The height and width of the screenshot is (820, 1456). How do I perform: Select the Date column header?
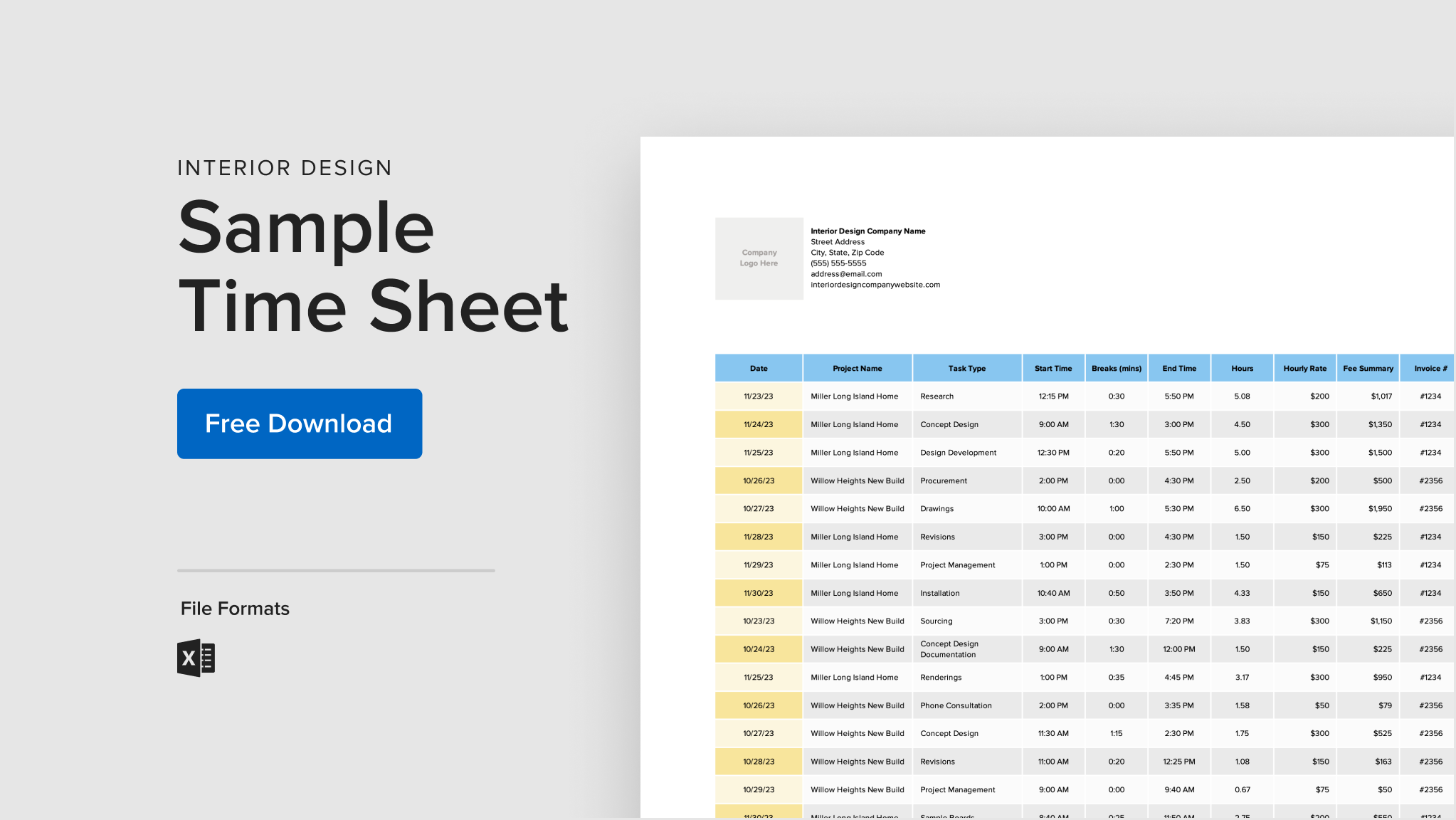tap(758, 368)
